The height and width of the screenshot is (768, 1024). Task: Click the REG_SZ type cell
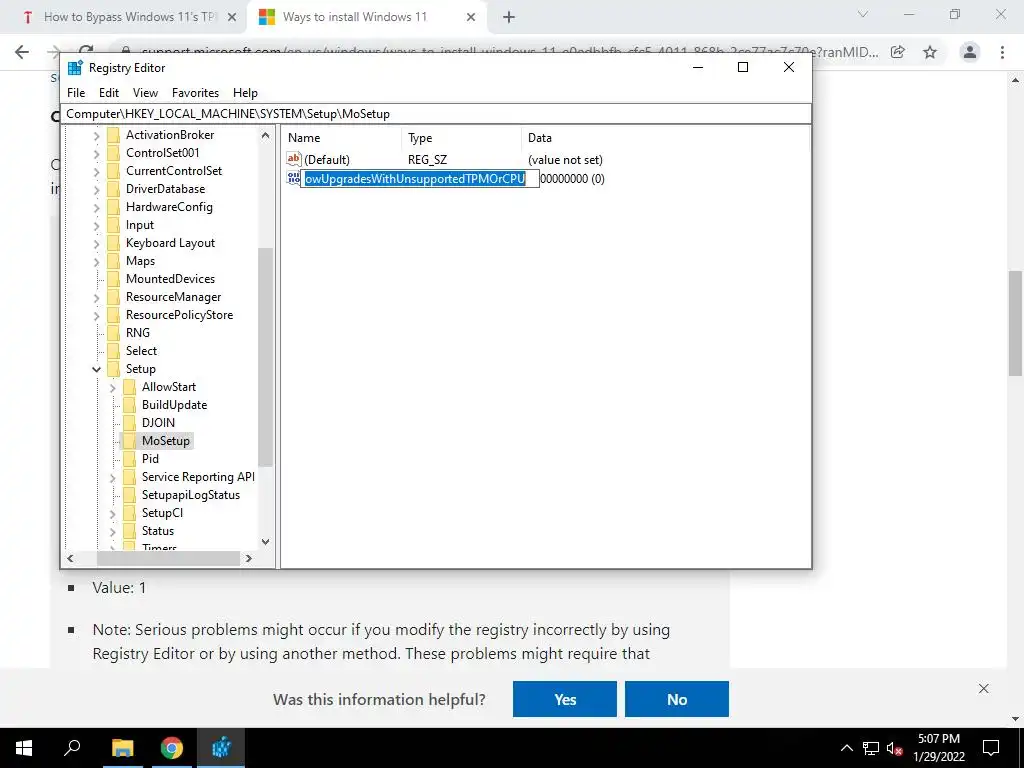coord(428,159)
